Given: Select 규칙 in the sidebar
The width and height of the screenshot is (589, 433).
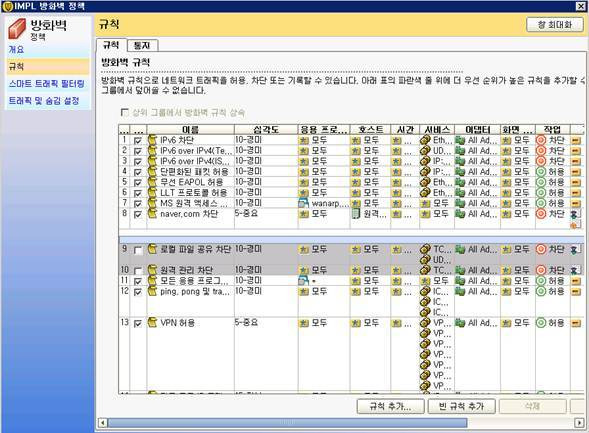Looking at the screenshot, I should point(47,66).
